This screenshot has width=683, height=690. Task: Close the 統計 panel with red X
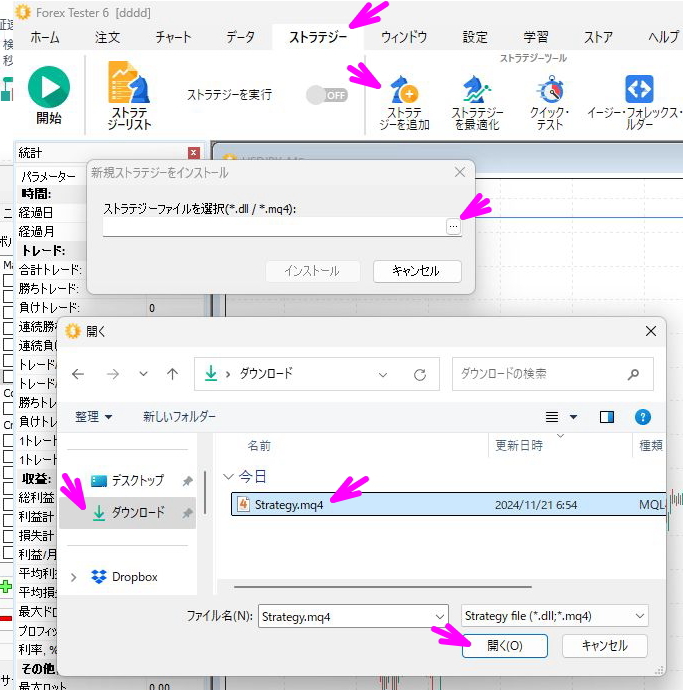194,153
